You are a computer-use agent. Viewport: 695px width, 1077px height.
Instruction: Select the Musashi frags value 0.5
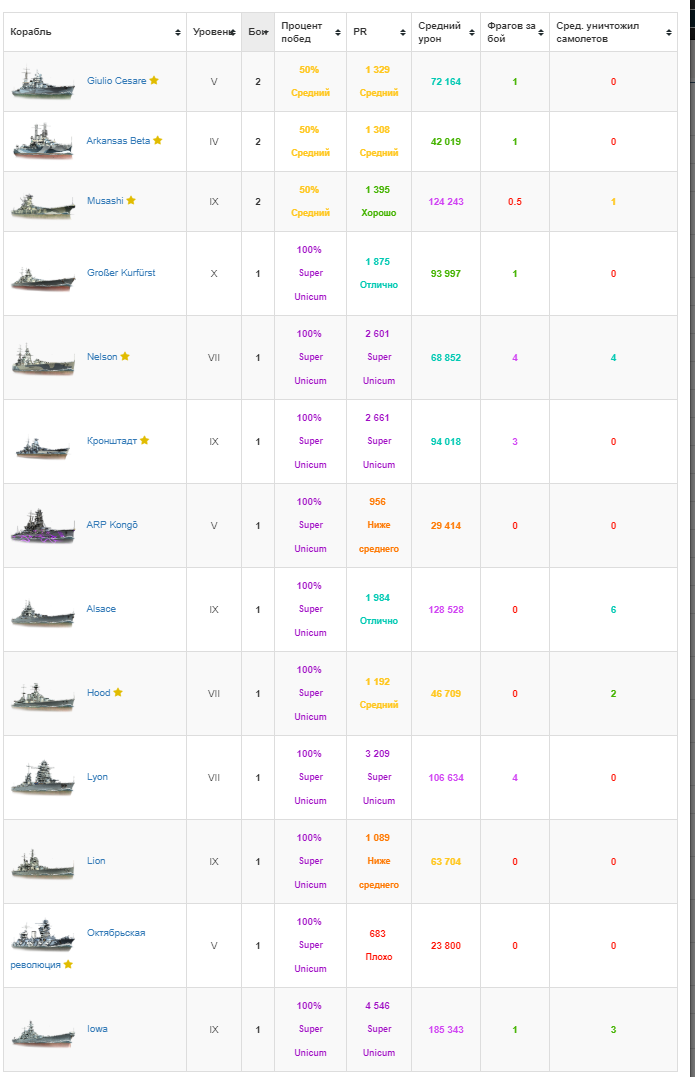tap(514, 201)
